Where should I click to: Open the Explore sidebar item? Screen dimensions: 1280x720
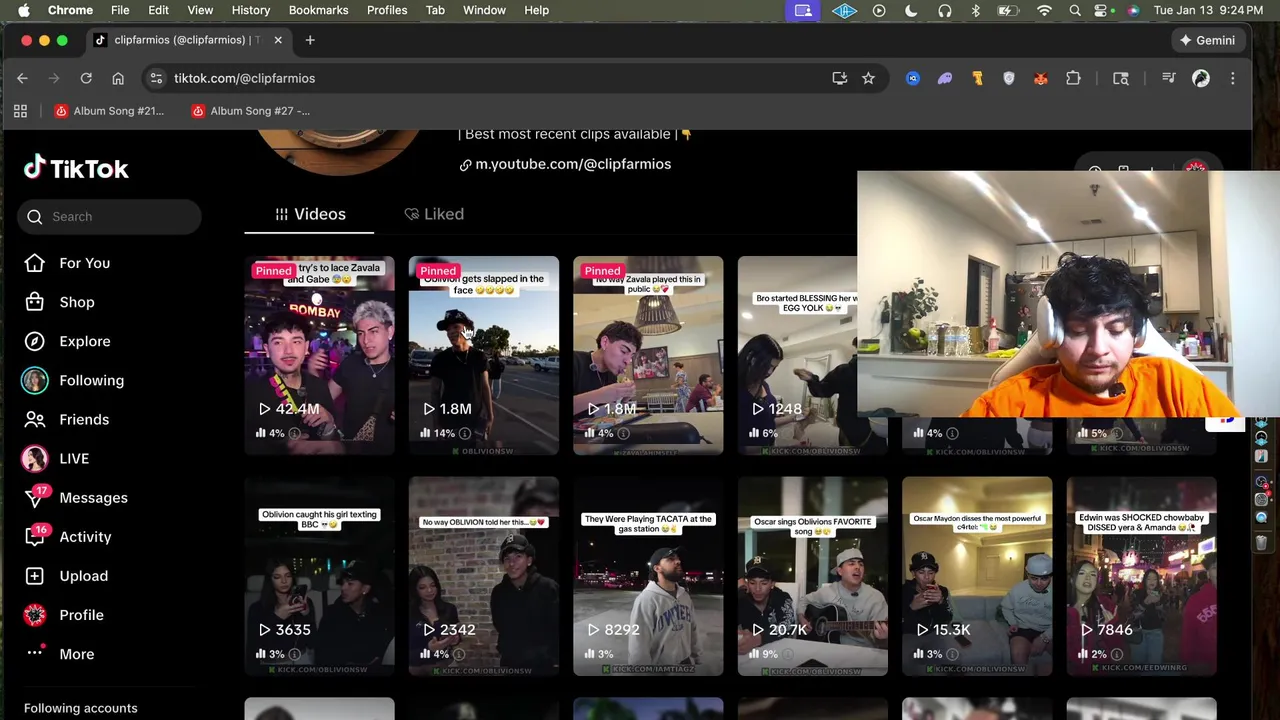pyautogui.click(x=84, y=341)
